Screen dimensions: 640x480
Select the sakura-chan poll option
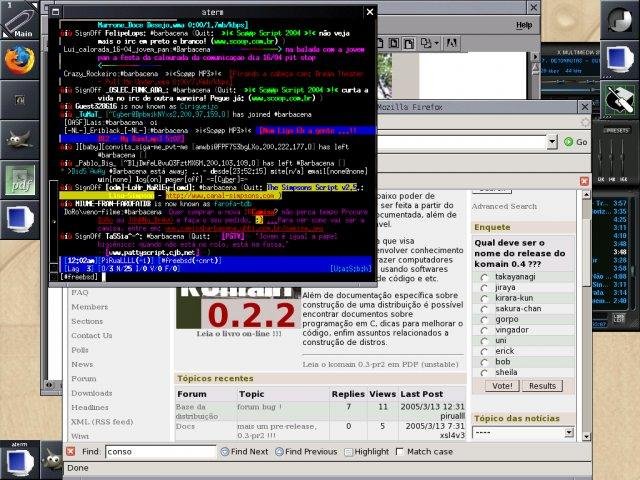point(484,309)
